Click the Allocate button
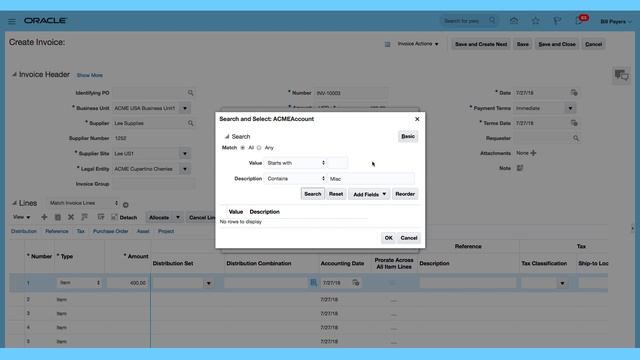The height and width of the screenshot is (360, 640). (x=159, y=218)
